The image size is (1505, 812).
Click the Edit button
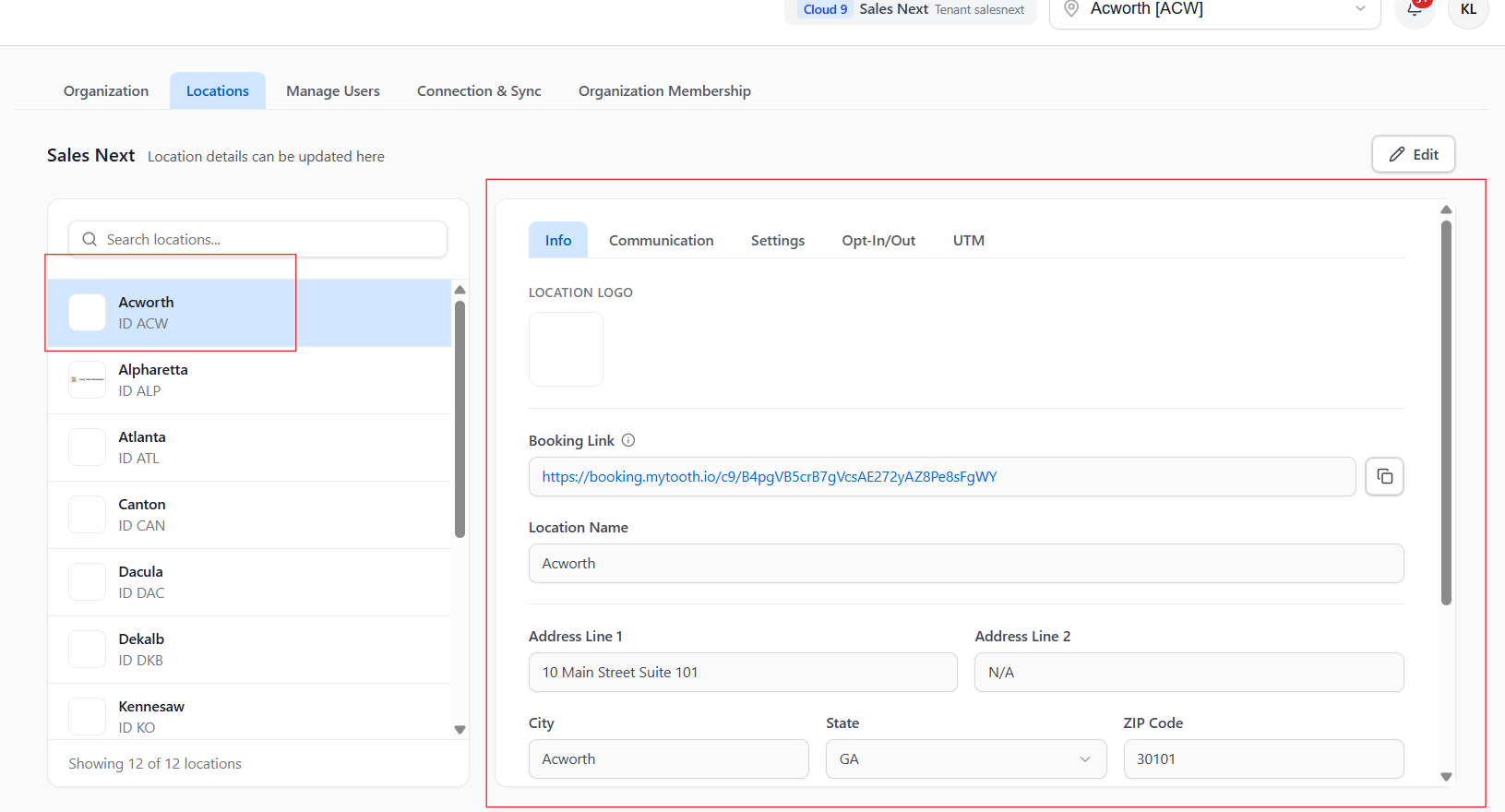coord(1414,154)
